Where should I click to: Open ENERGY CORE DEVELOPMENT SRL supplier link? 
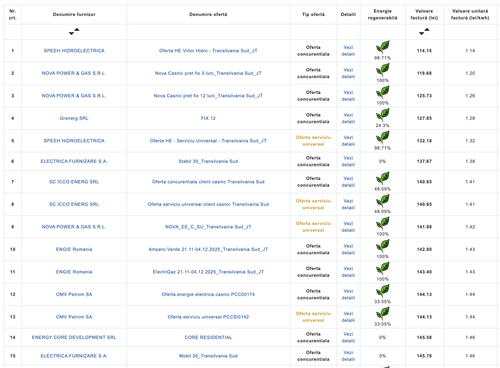tap(74, 337)
